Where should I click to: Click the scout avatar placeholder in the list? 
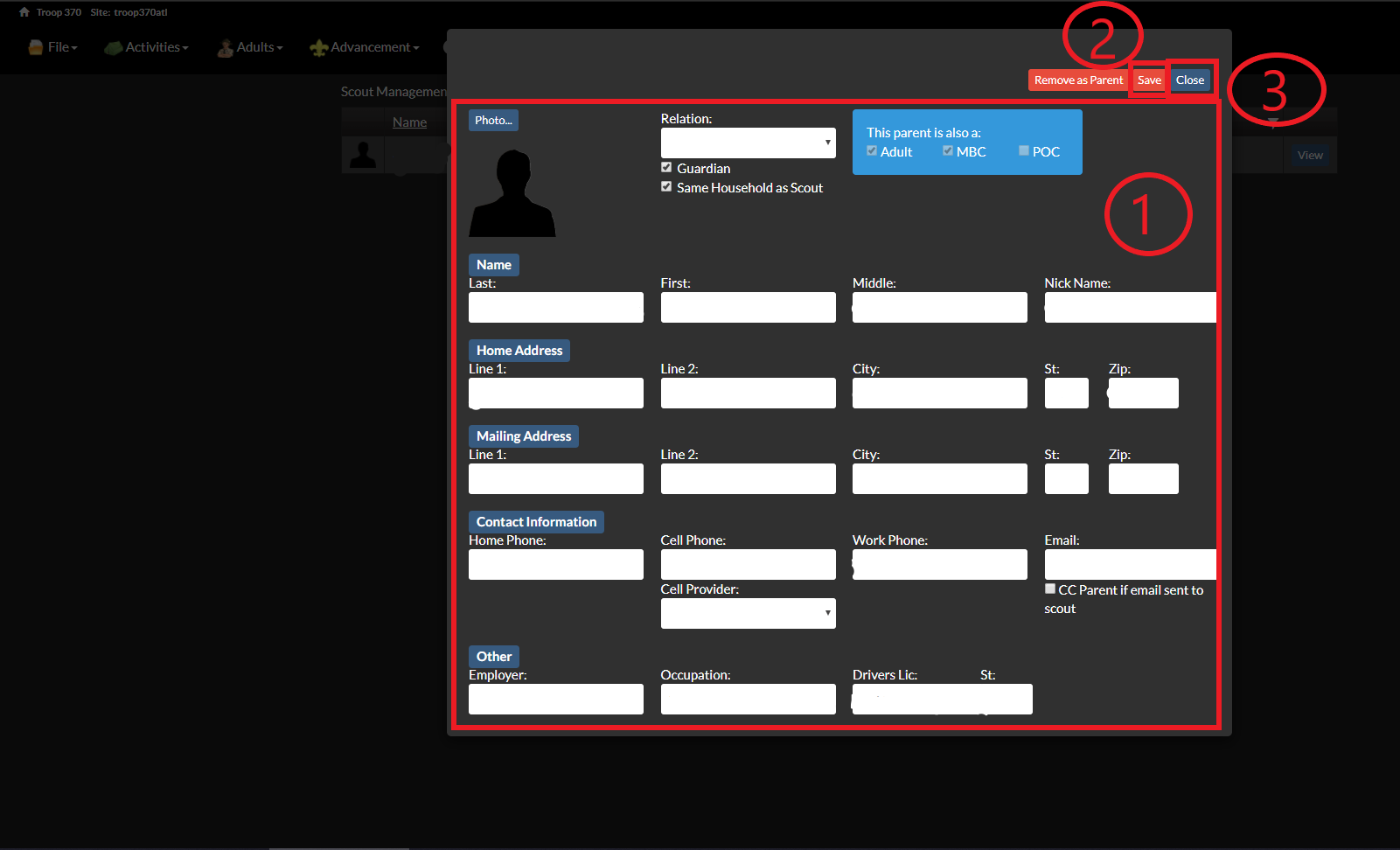click(x=362, y=155)
